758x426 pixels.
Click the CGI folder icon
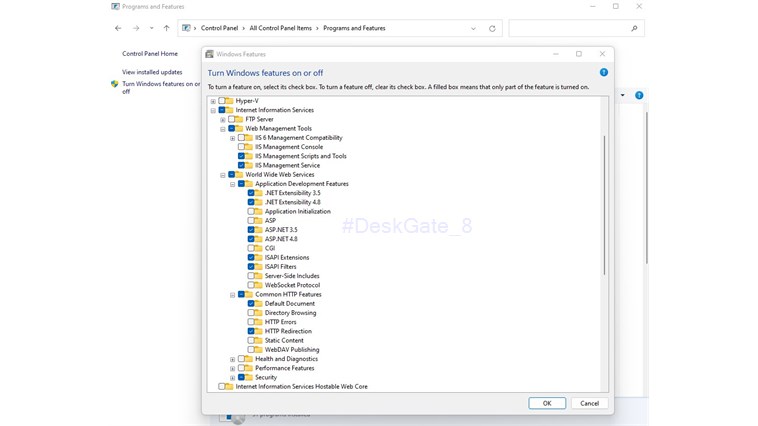(x=258, y=248)
